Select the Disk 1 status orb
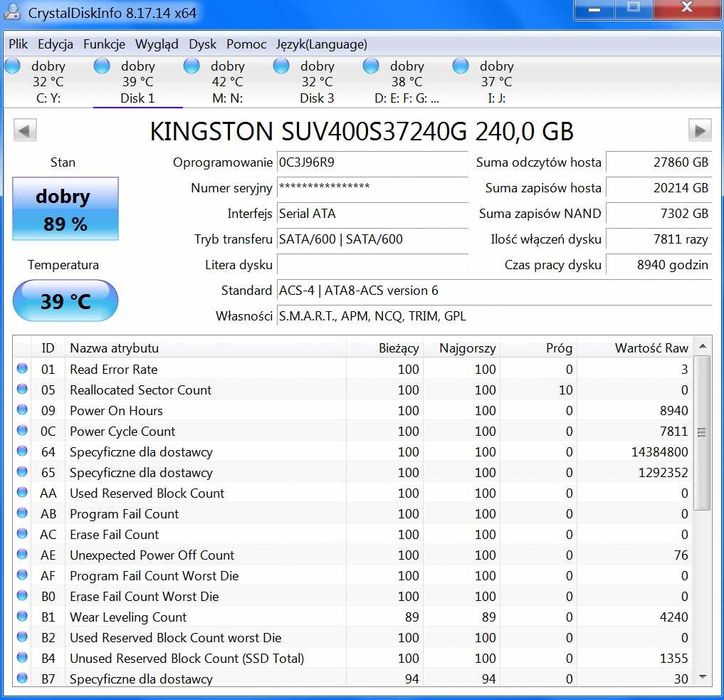The height and width of the screenshot is (700, 724). (102, 66)
